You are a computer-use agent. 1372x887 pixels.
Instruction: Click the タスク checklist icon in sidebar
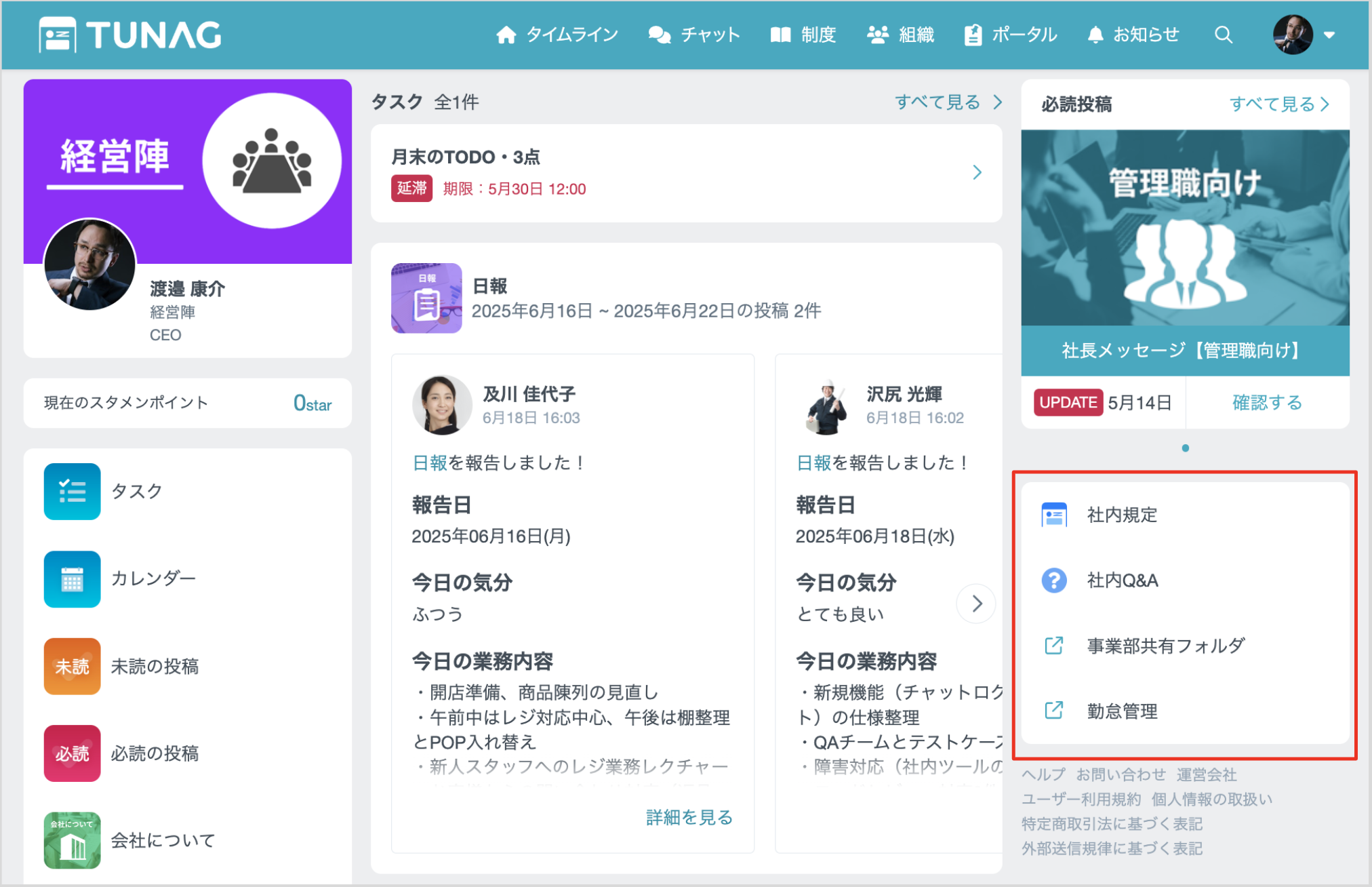72,491
